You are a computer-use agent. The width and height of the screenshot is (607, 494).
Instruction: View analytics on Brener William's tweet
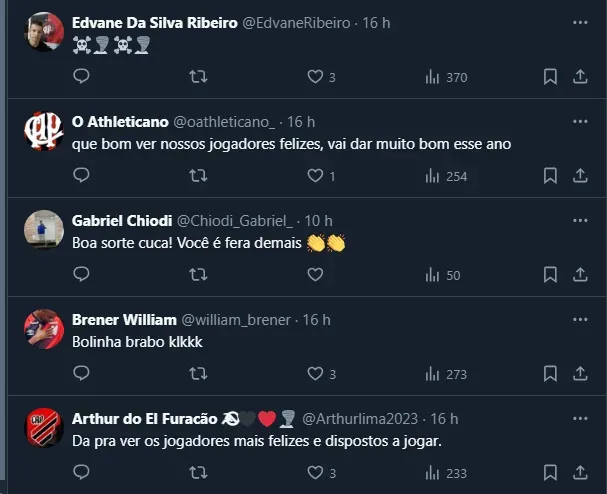(446, 374)
